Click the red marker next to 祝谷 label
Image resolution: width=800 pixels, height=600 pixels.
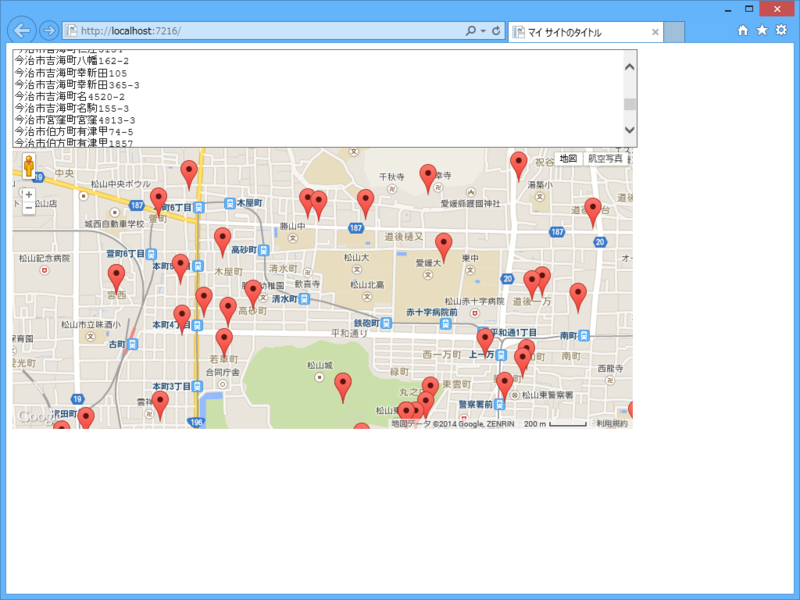(518, 166)
